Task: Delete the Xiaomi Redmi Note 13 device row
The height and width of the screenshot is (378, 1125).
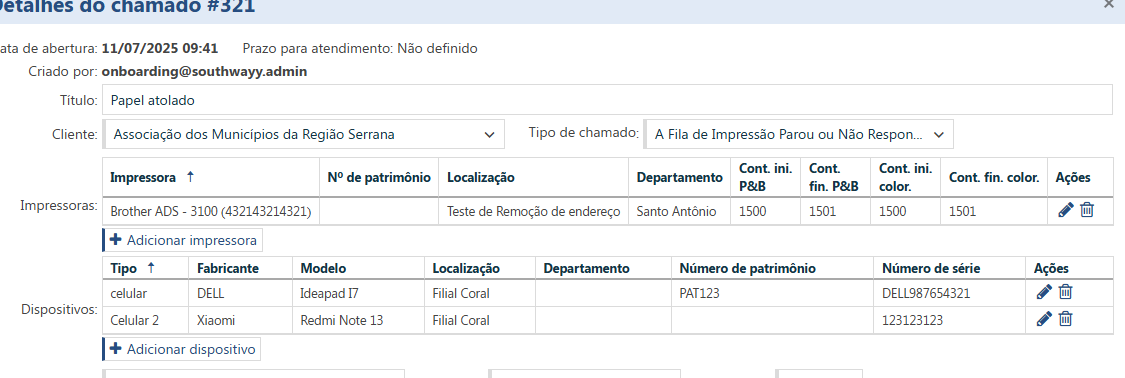Action: point(1066,319)
